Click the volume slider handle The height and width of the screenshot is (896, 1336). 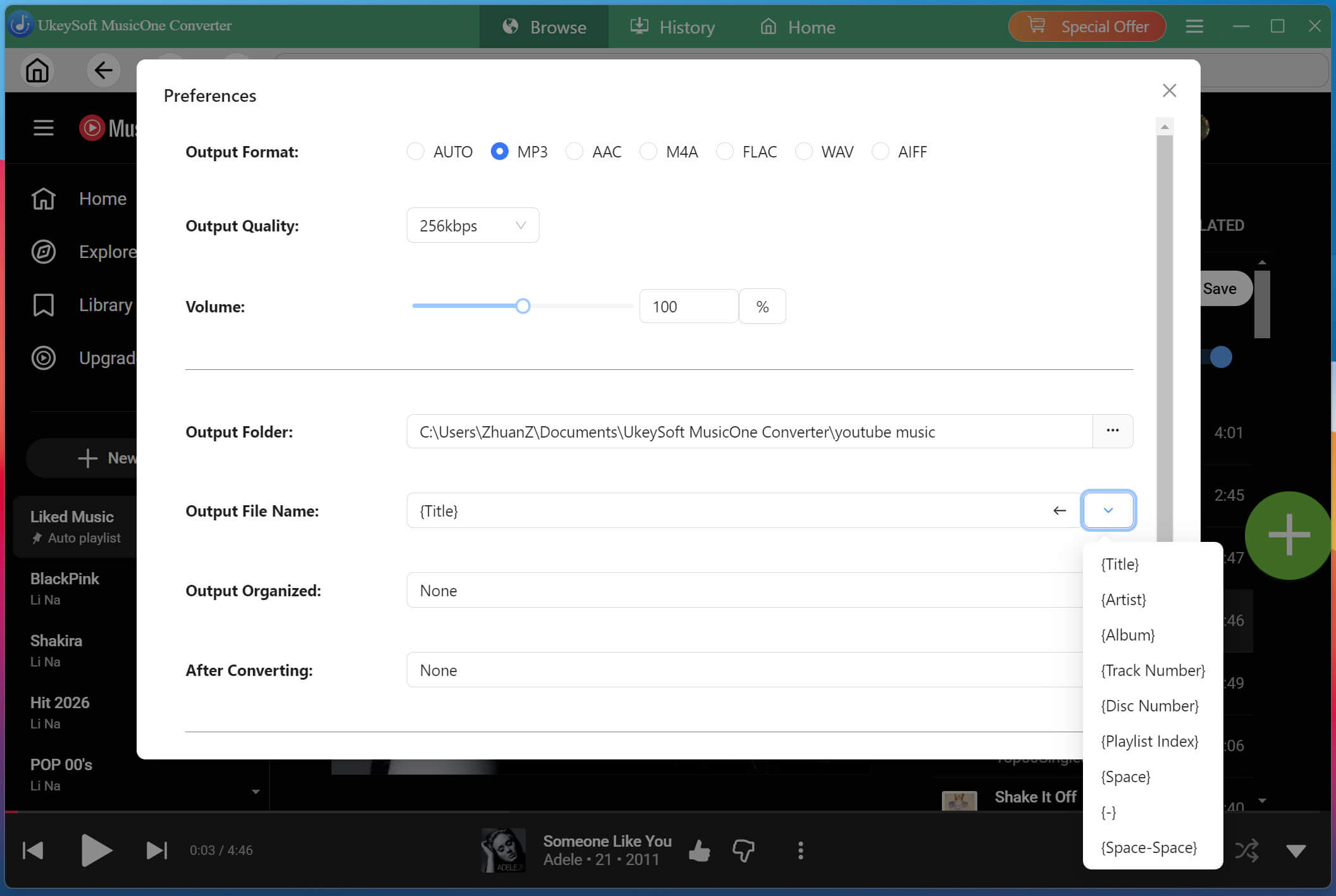(x=523, y=307)
